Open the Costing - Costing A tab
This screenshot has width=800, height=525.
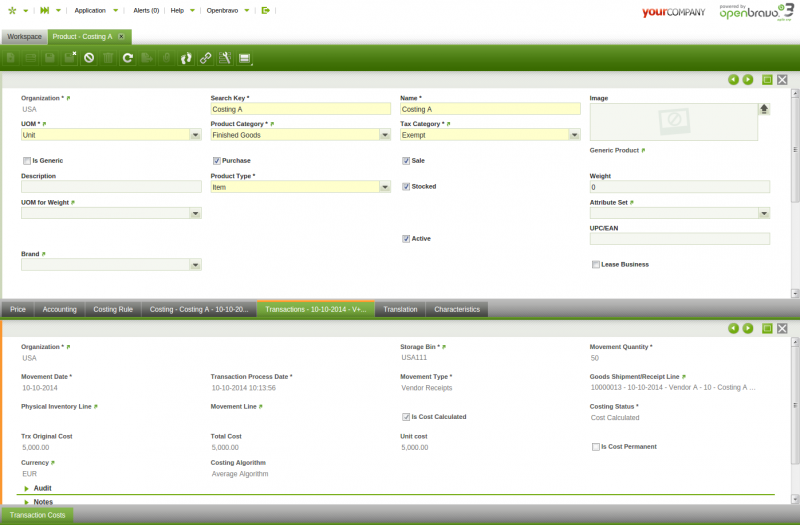[199, 309]
